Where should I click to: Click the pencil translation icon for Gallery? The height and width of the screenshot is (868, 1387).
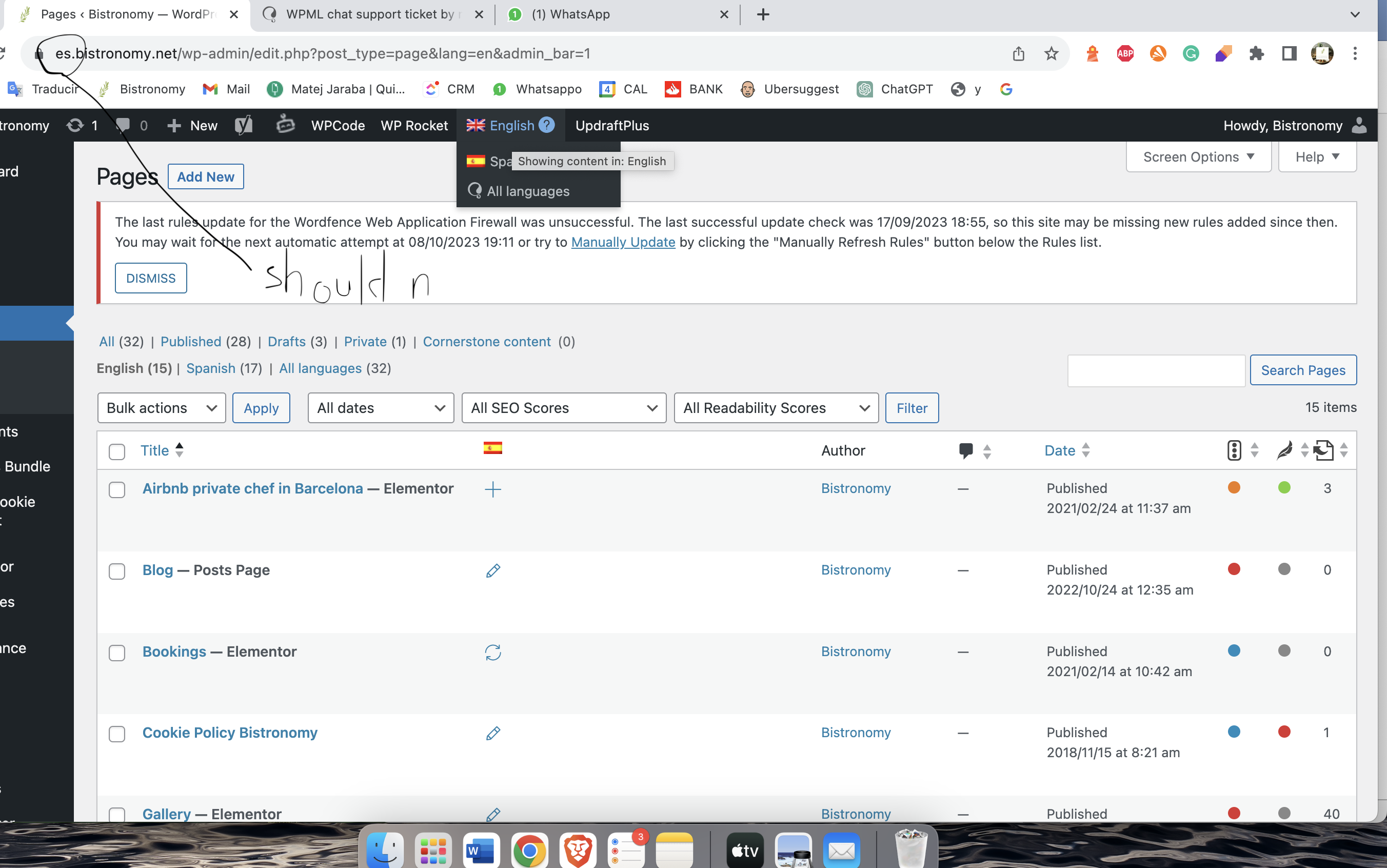tap(492, 814)
